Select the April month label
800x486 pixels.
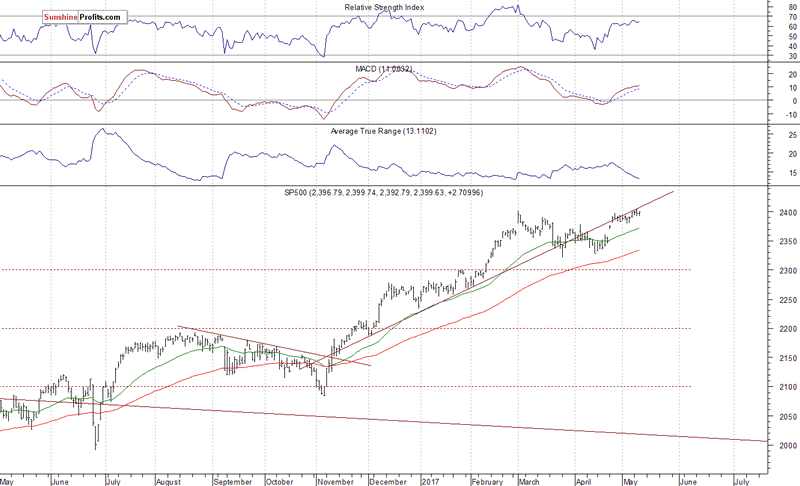click(x=584, y=481)
